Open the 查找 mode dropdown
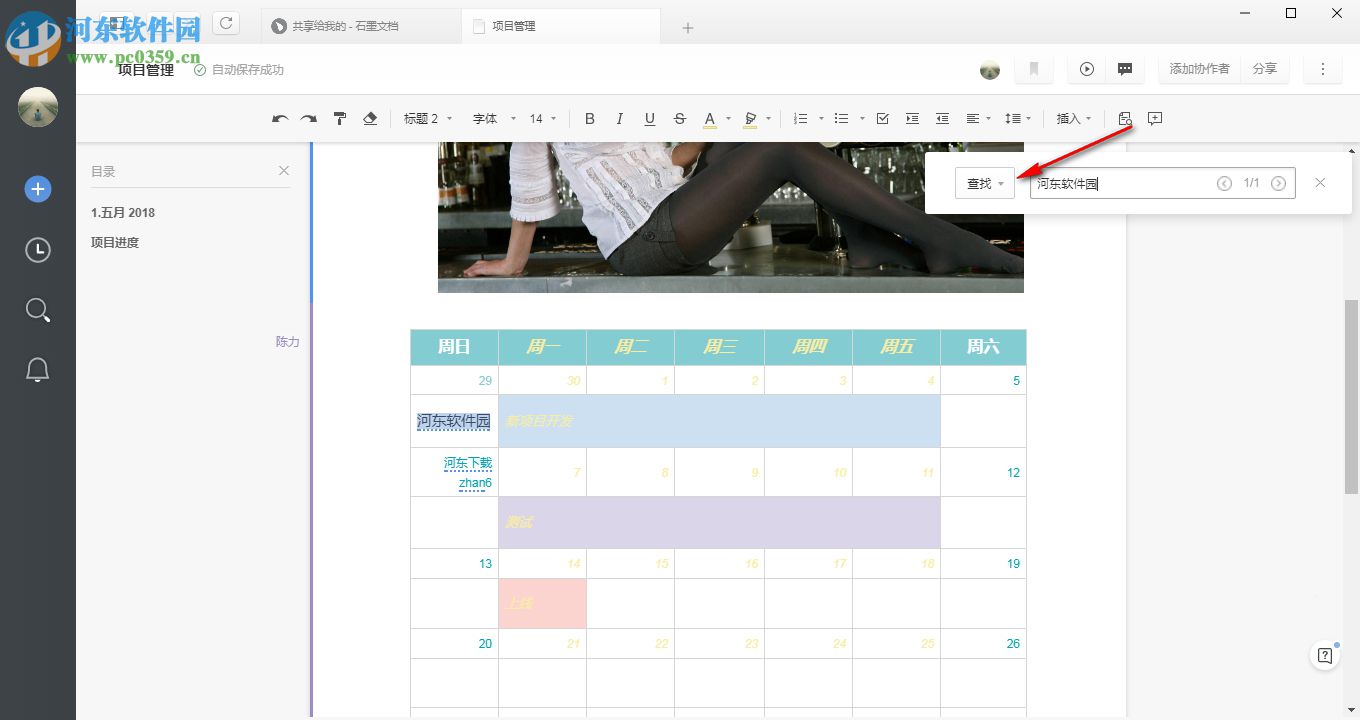The width and height of the screenshot is (1360, 720). point(985,184)
